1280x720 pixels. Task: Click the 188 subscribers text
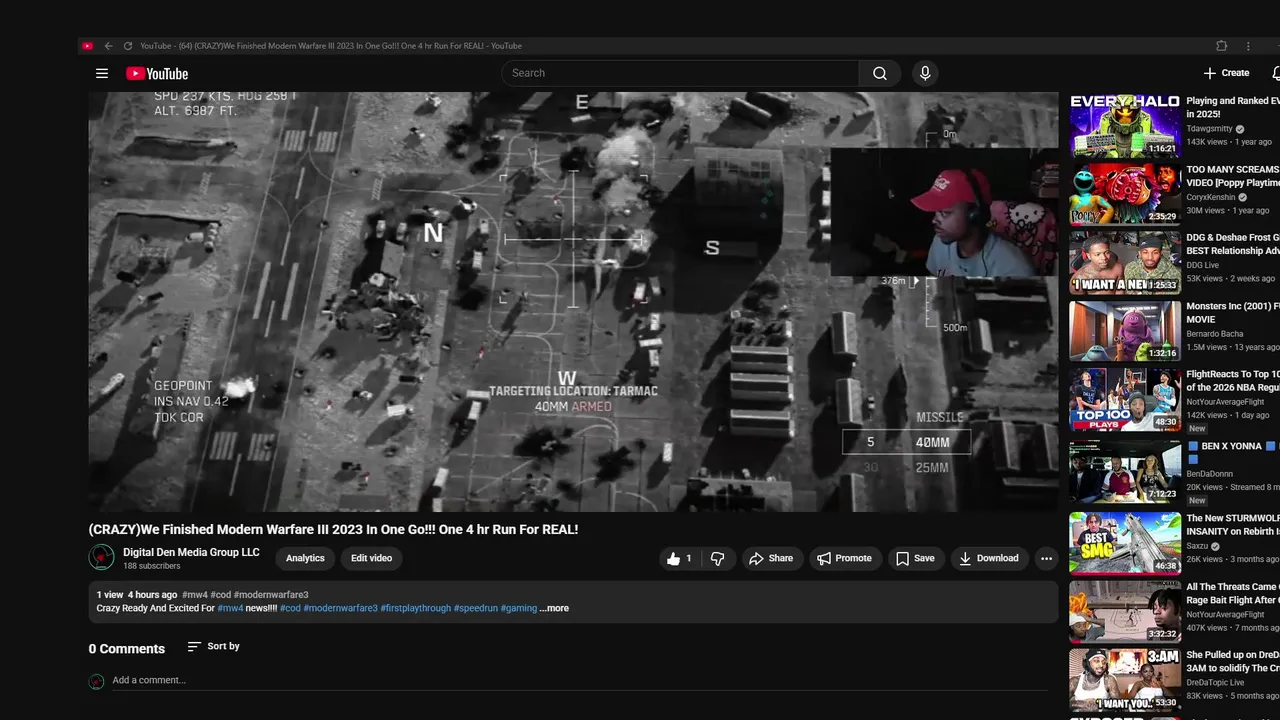pos(152,566)
